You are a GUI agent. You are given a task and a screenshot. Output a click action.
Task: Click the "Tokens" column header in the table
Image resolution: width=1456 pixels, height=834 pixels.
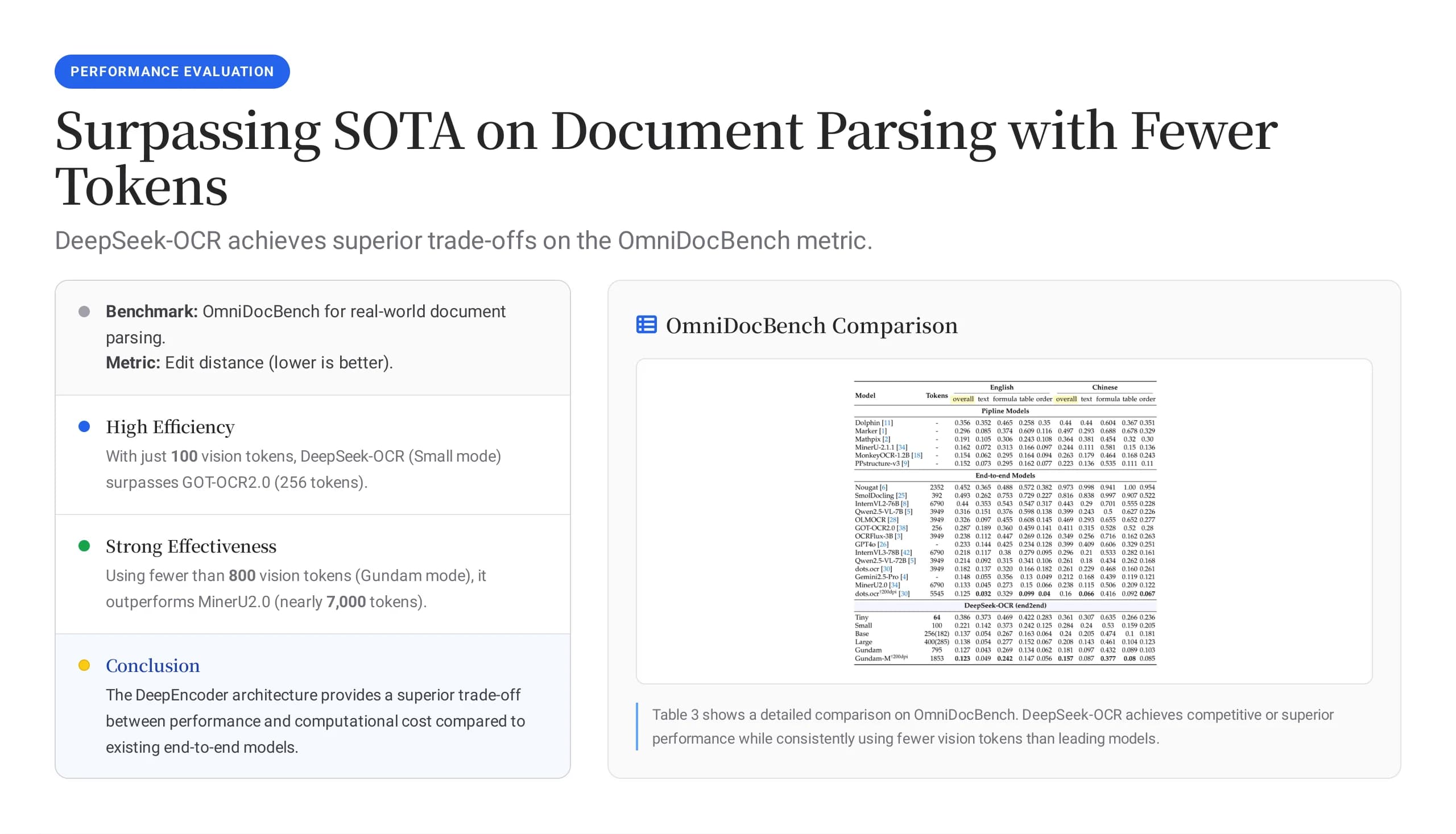[937, 395]
